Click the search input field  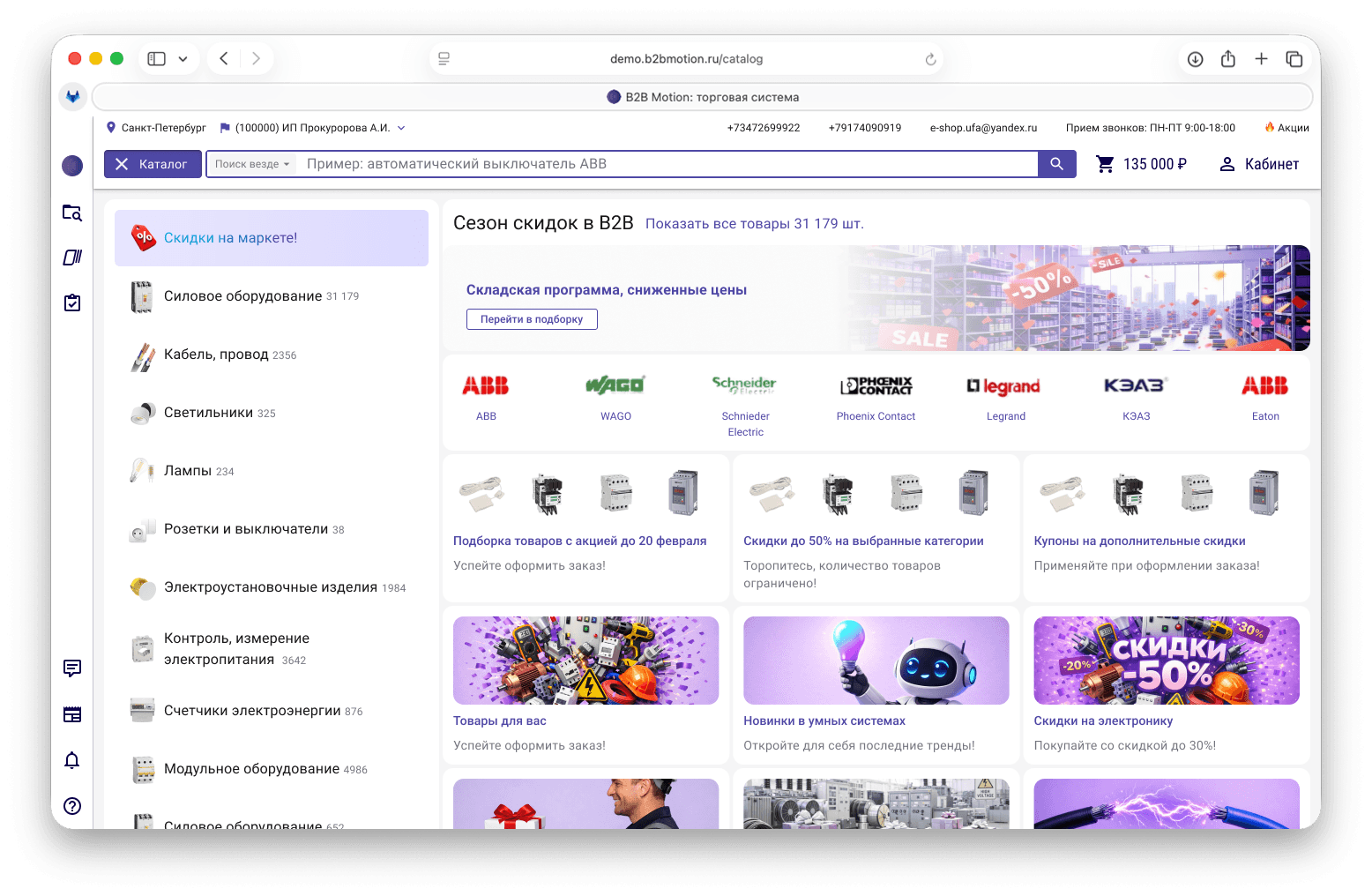pos(668,164)
